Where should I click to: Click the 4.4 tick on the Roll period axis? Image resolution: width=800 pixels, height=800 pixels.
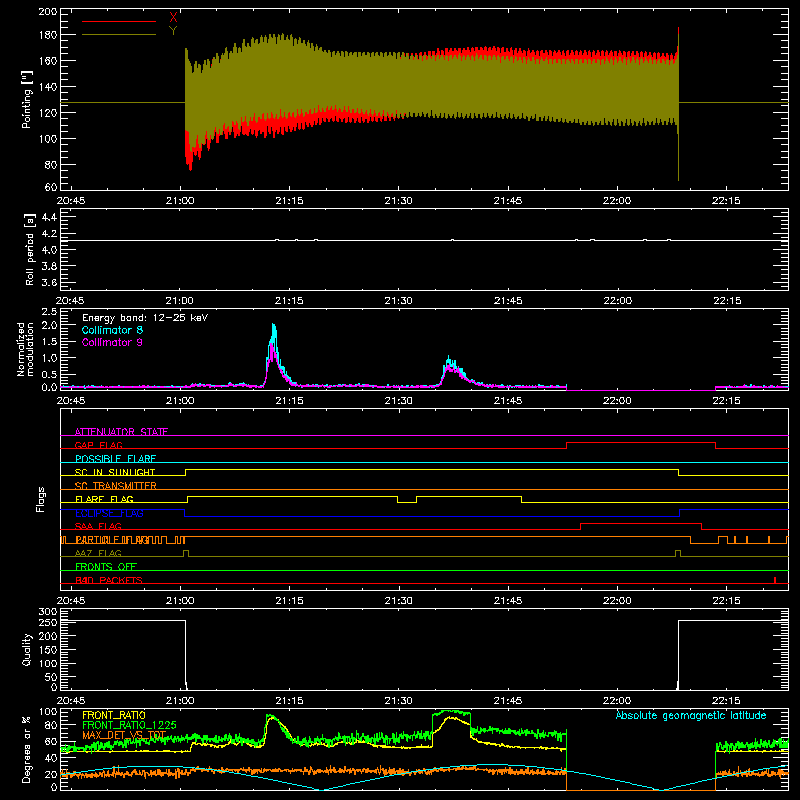[49, 217]
